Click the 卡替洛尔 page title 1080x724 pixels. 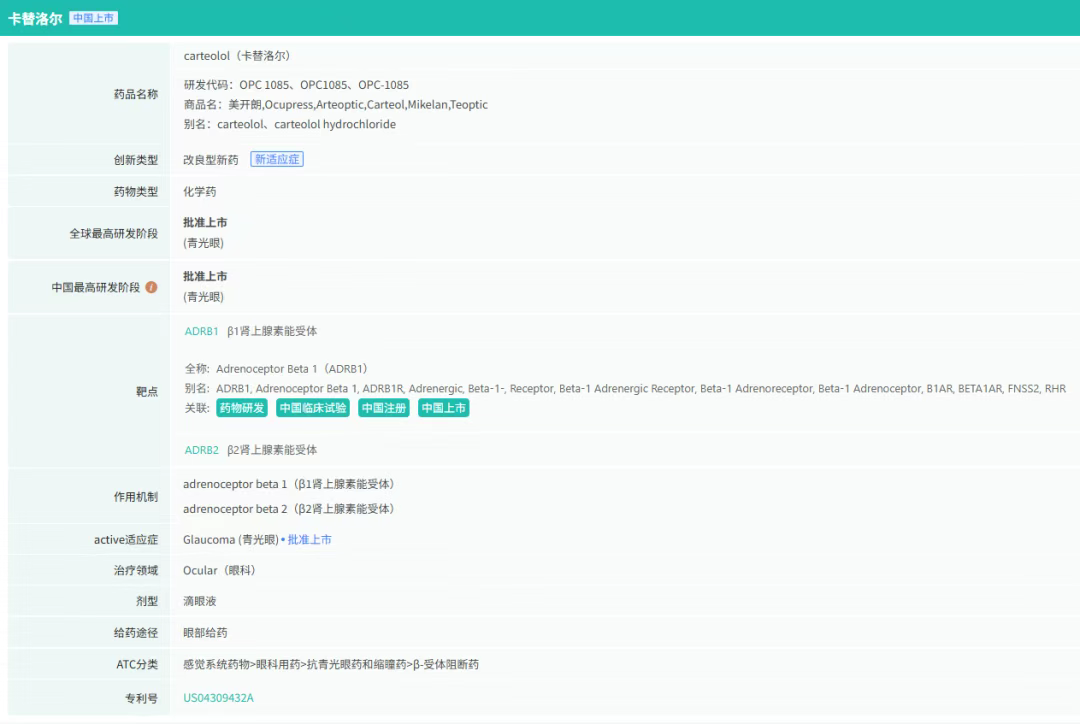(x=35, y=19)
